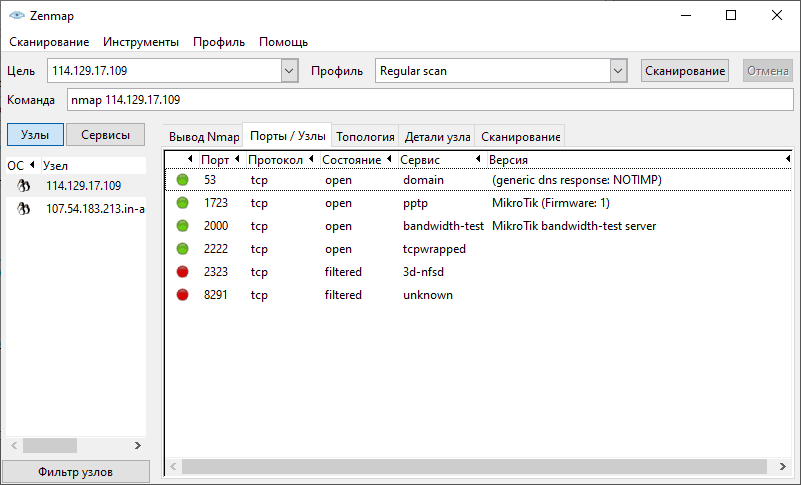Image resolution: width=801 pixels, height=485 pixels.
Task: Click the Zenmap eye icon in title bar
Action: point(17,15)
